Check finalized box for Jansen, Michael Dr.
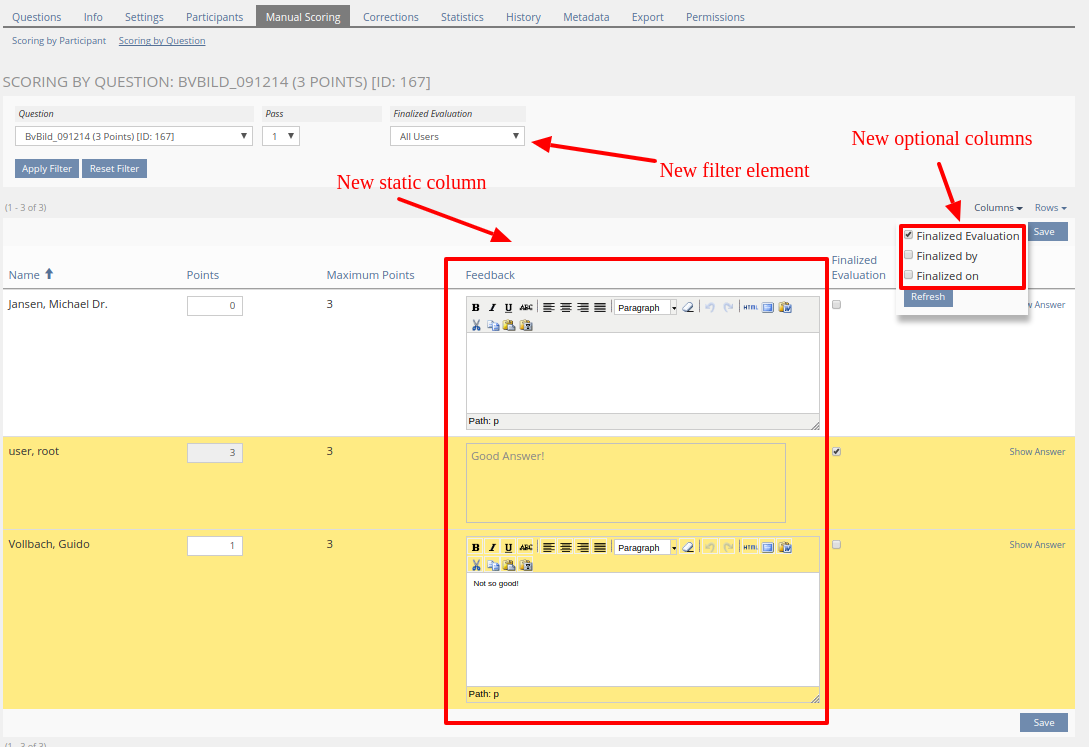This screenshot has width=1089, height=747. point(836,305)
